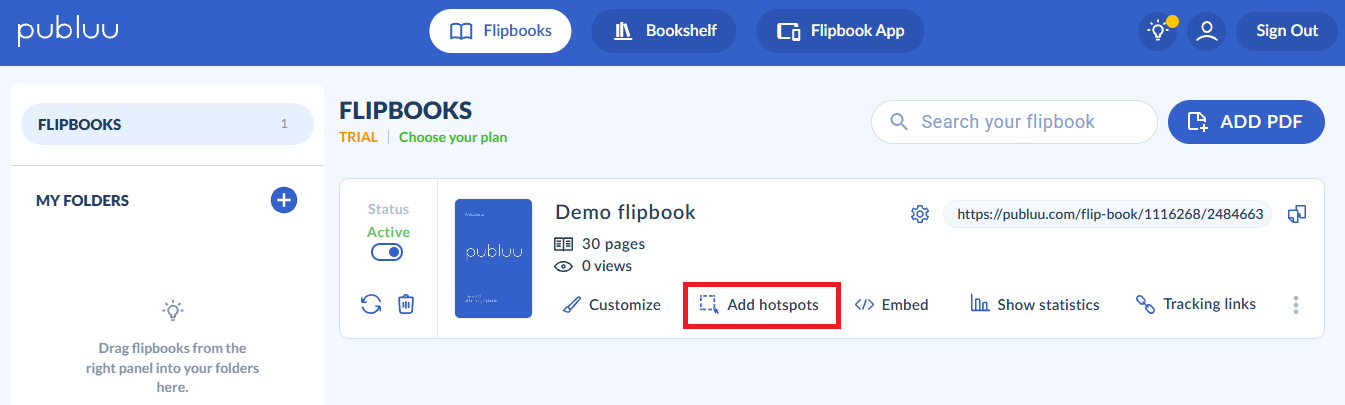The width and height of the screenshot is (1345, 405).
Task: Click Show statistics
Action: click(x=1035, y=304)
